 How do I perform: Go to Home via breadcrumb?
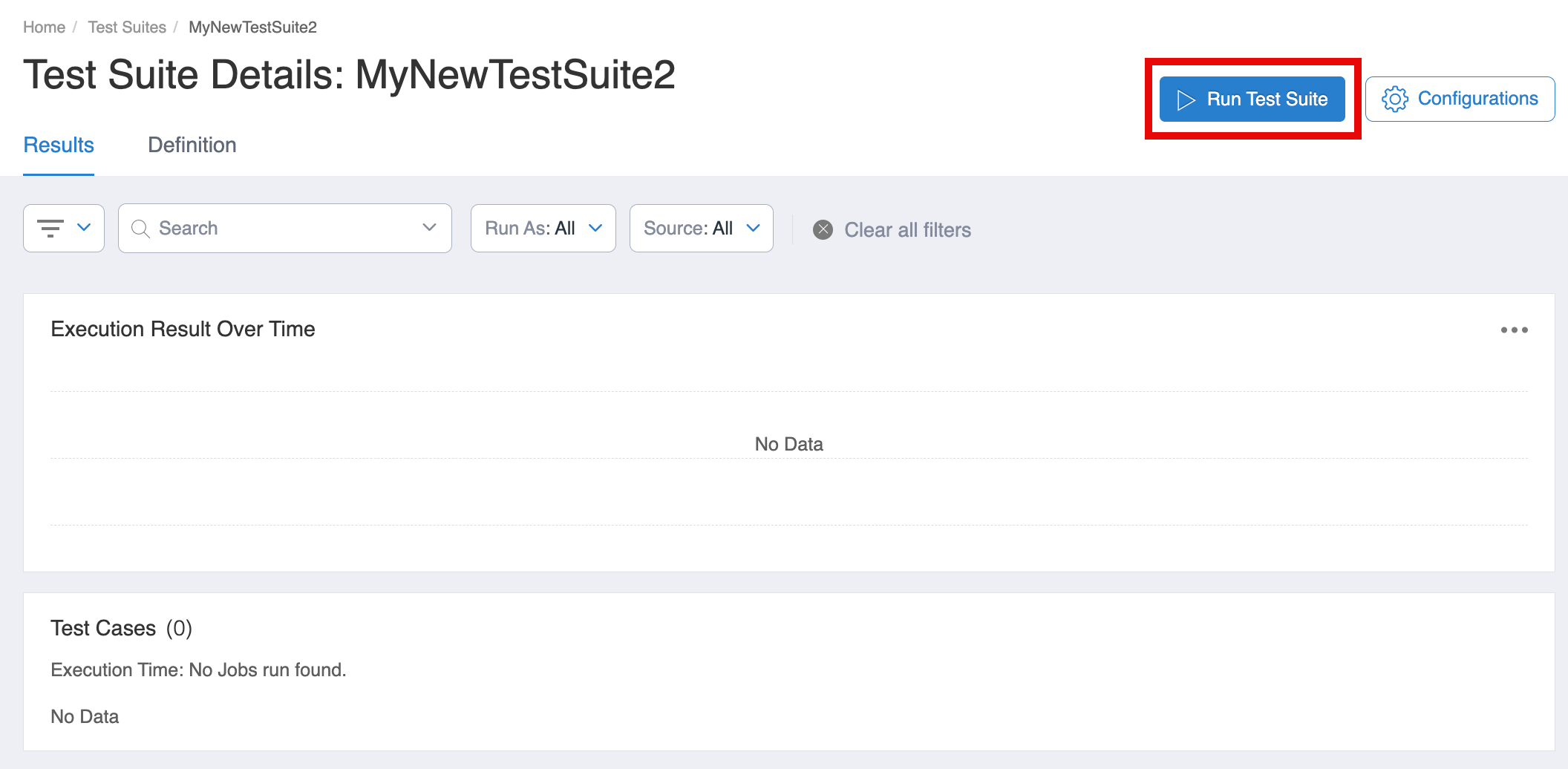[44, 27]
